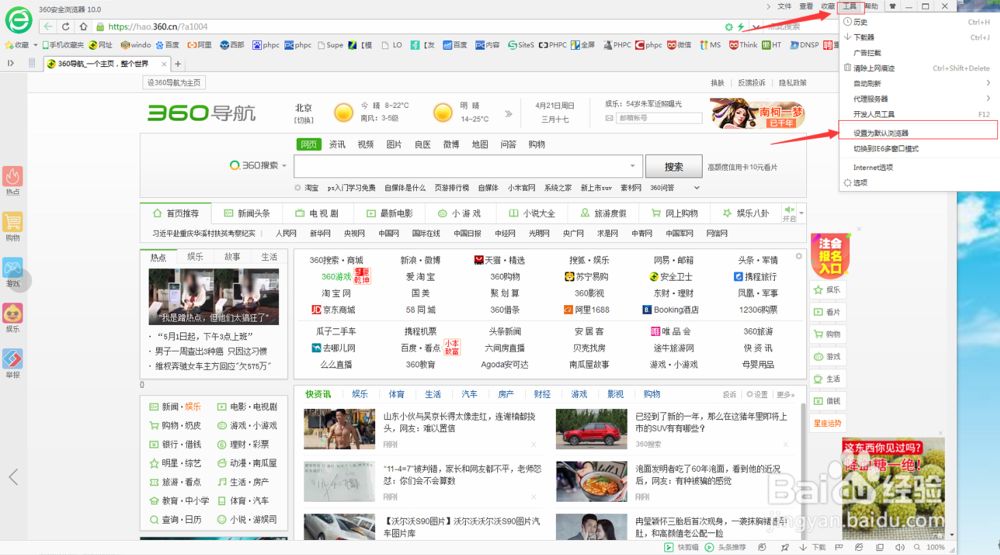
Task: Choose 下载器 in the tools menu
Action: (x=919, y=37)
